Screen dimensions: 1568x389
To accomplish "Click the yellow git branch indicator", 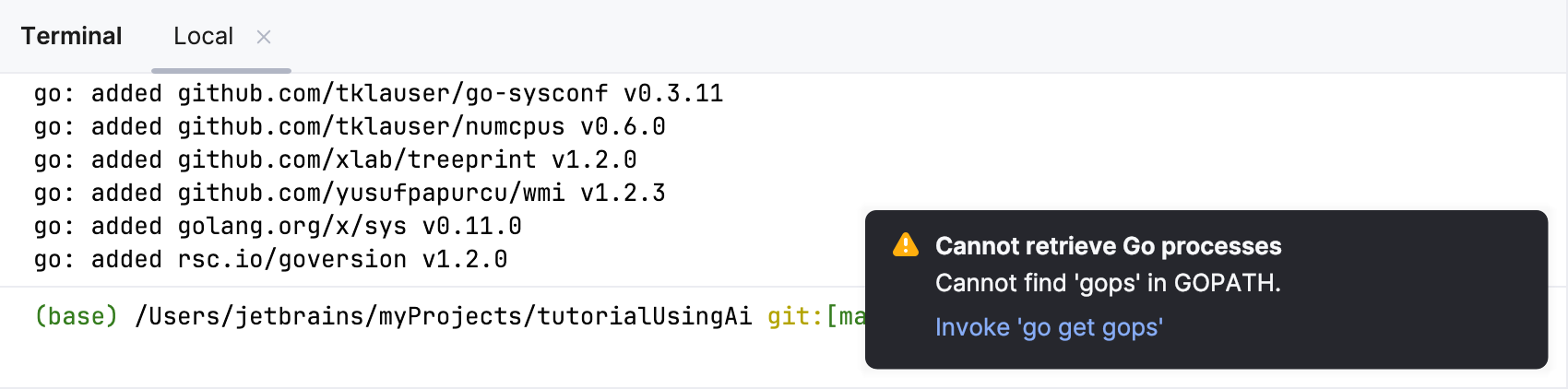I will tap(815, 316).
